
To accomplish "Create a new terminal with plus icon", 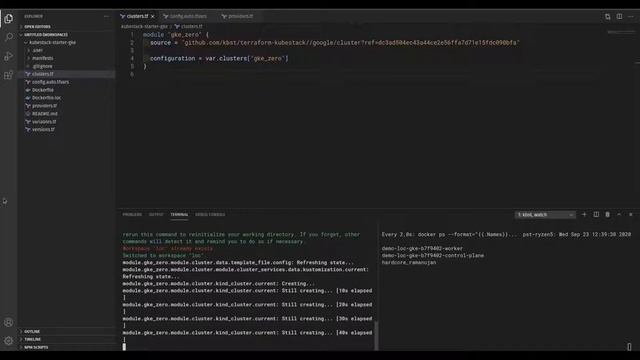I will tap(584, 214).
